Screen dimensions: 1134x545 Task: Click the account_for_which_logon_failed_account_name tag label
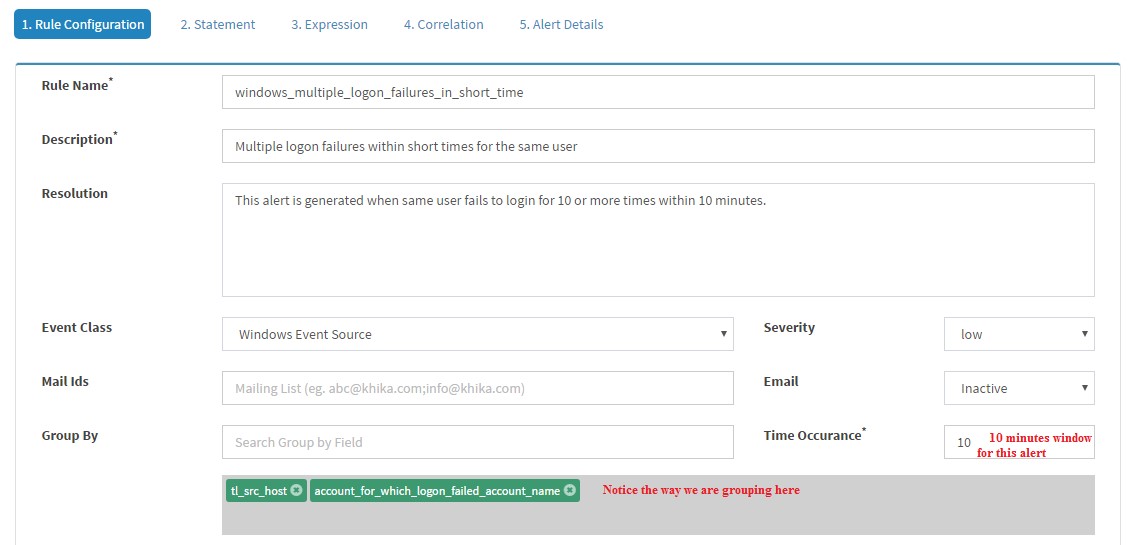pyautogui.click(x=438, y=491)
